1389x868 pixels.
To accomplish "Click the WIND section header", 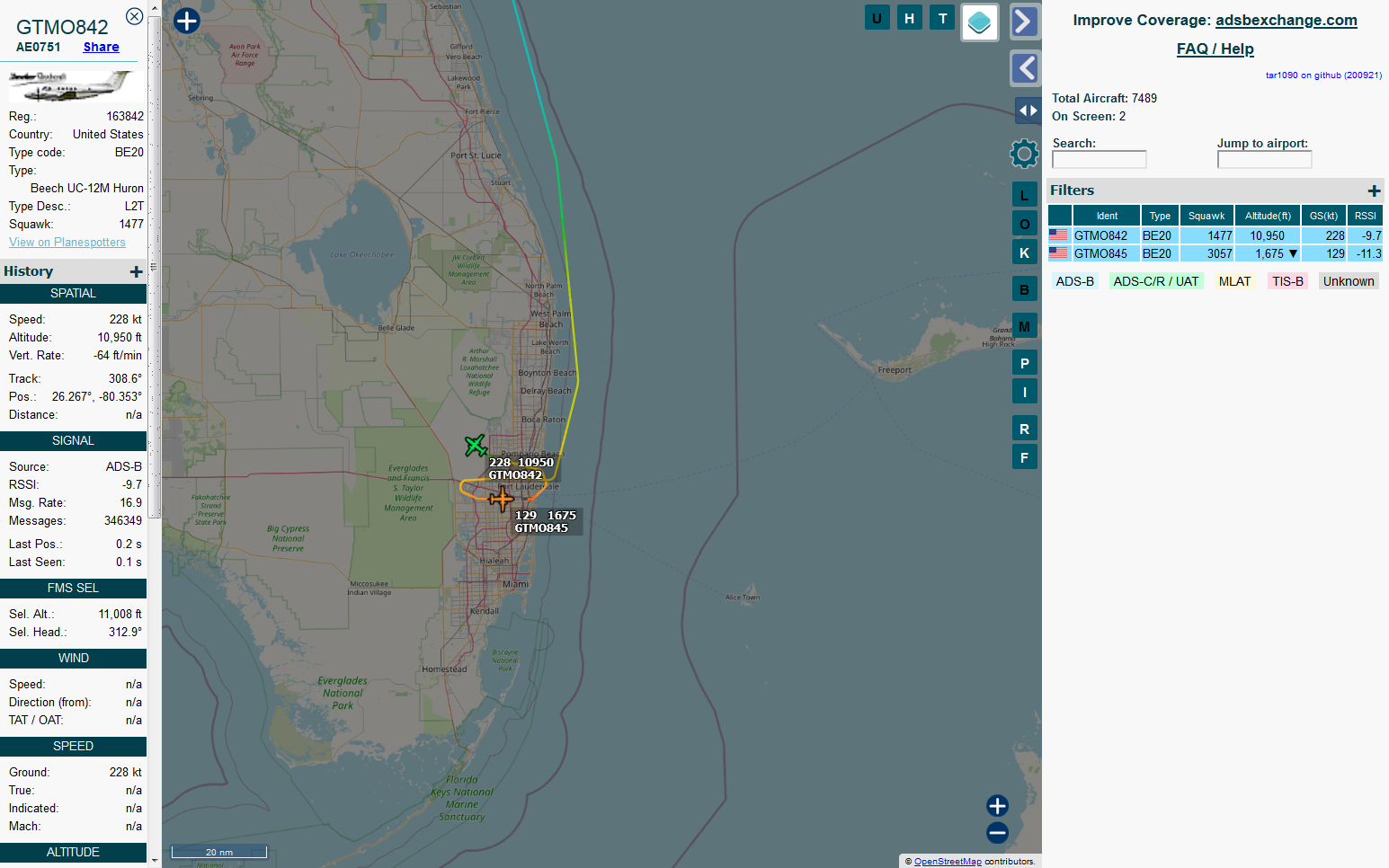I will click(x=73, y=659).
